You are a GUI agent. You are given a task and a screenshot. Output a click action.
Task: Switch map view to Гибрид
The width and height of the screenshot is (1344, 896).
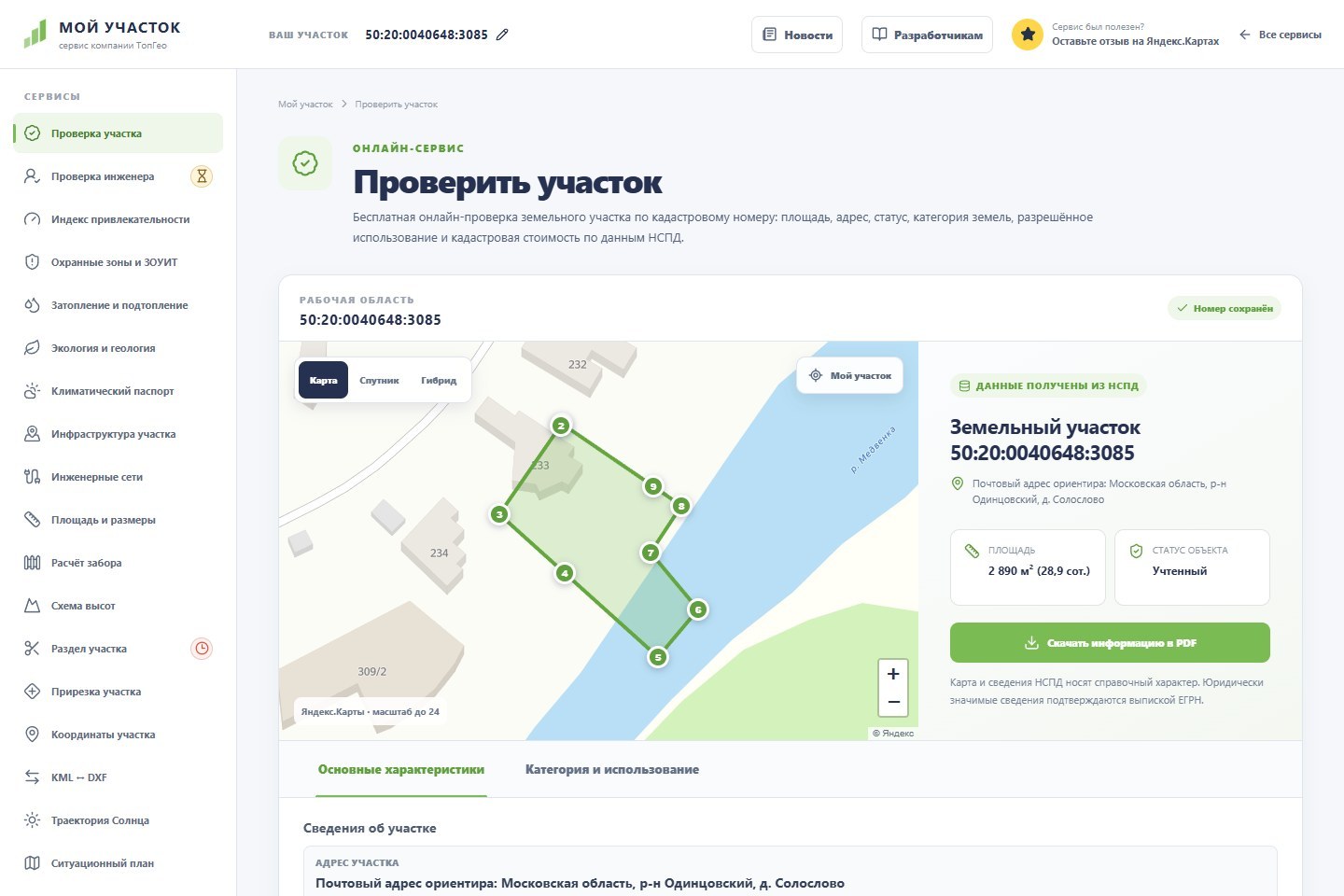[439, 380]
